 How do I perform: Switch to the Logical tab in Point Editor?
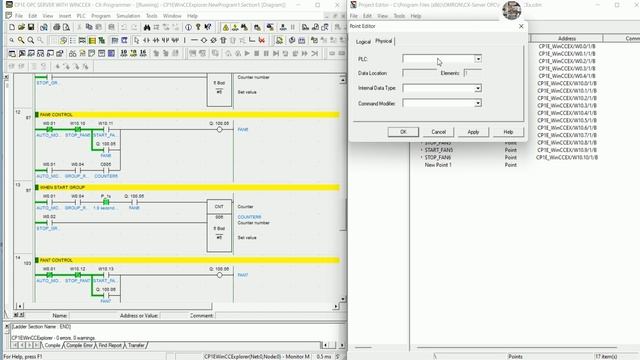pyautogui.click(x=363, y=42)
